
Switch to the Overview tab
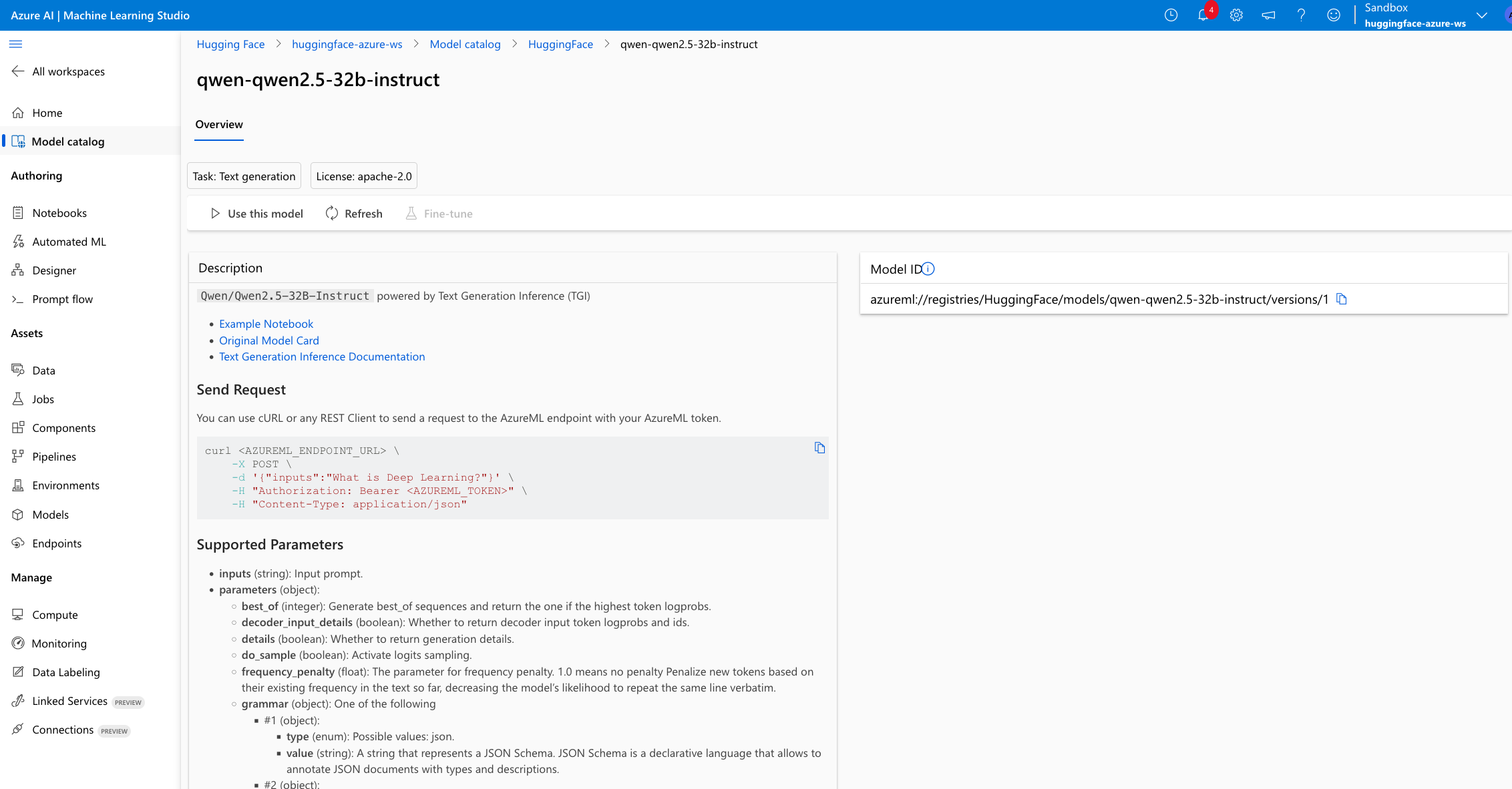(x=218, y=124)
